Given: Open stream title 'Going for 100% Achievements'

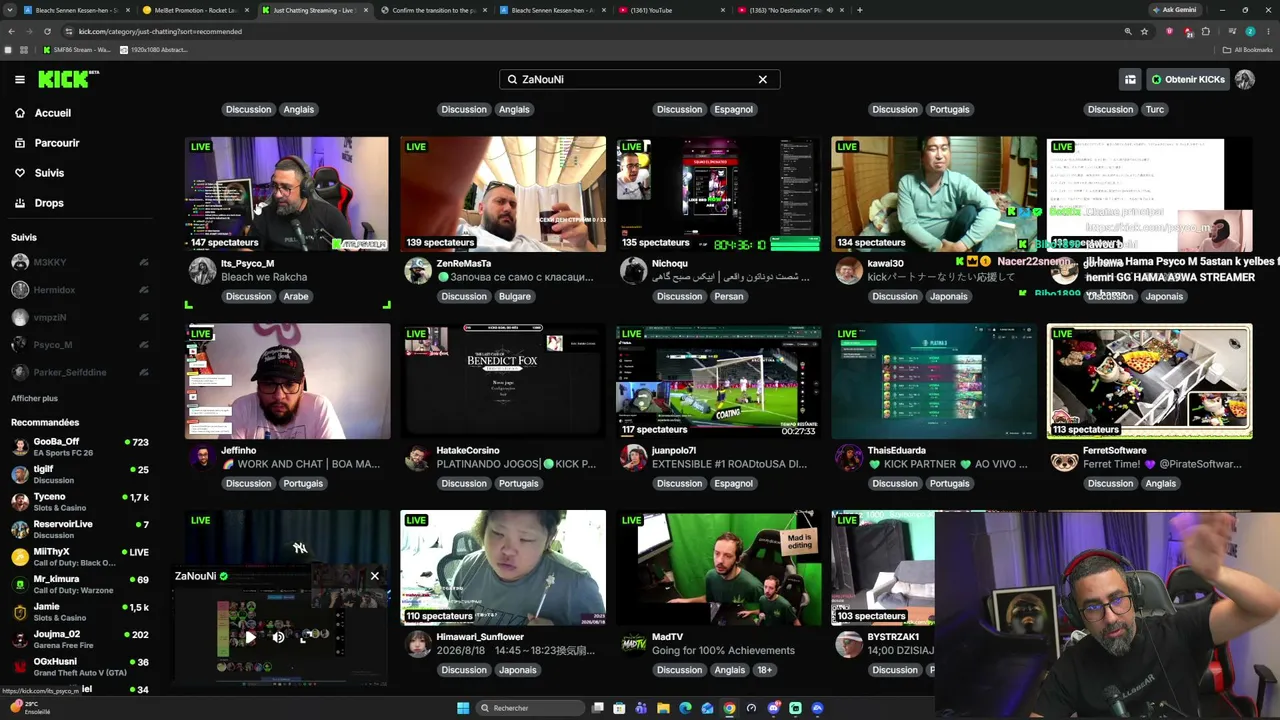Looking at the screenshot, I should tap(723, 651).
